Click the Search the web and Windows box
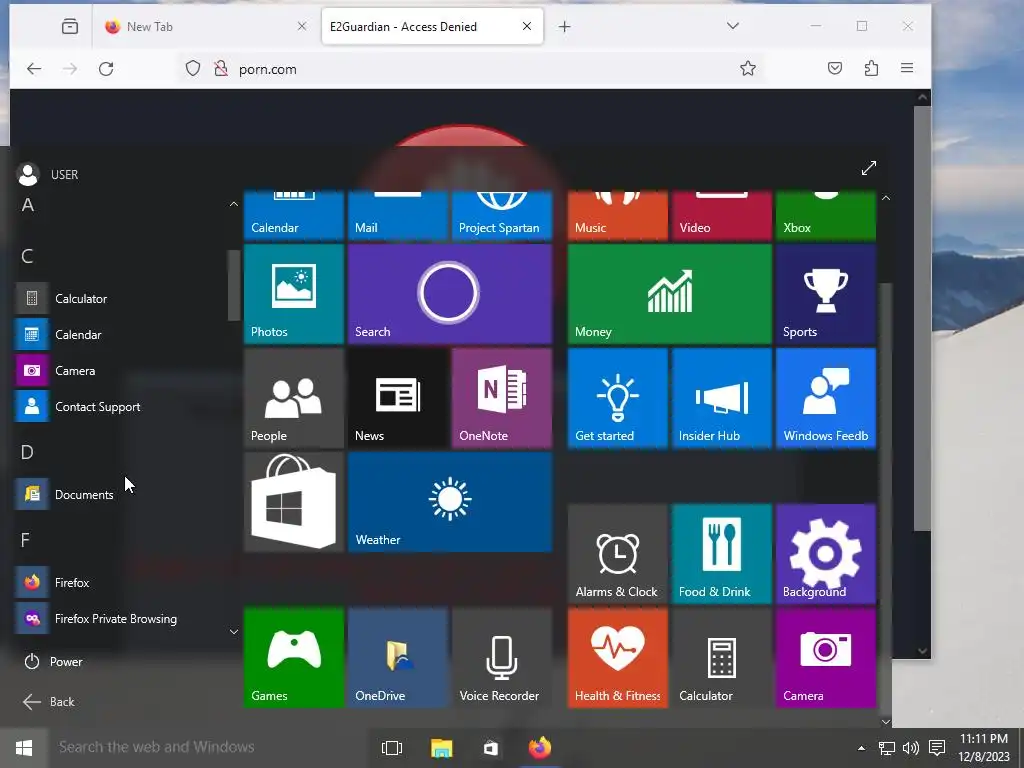1024x768 pixels. point(210,747)
